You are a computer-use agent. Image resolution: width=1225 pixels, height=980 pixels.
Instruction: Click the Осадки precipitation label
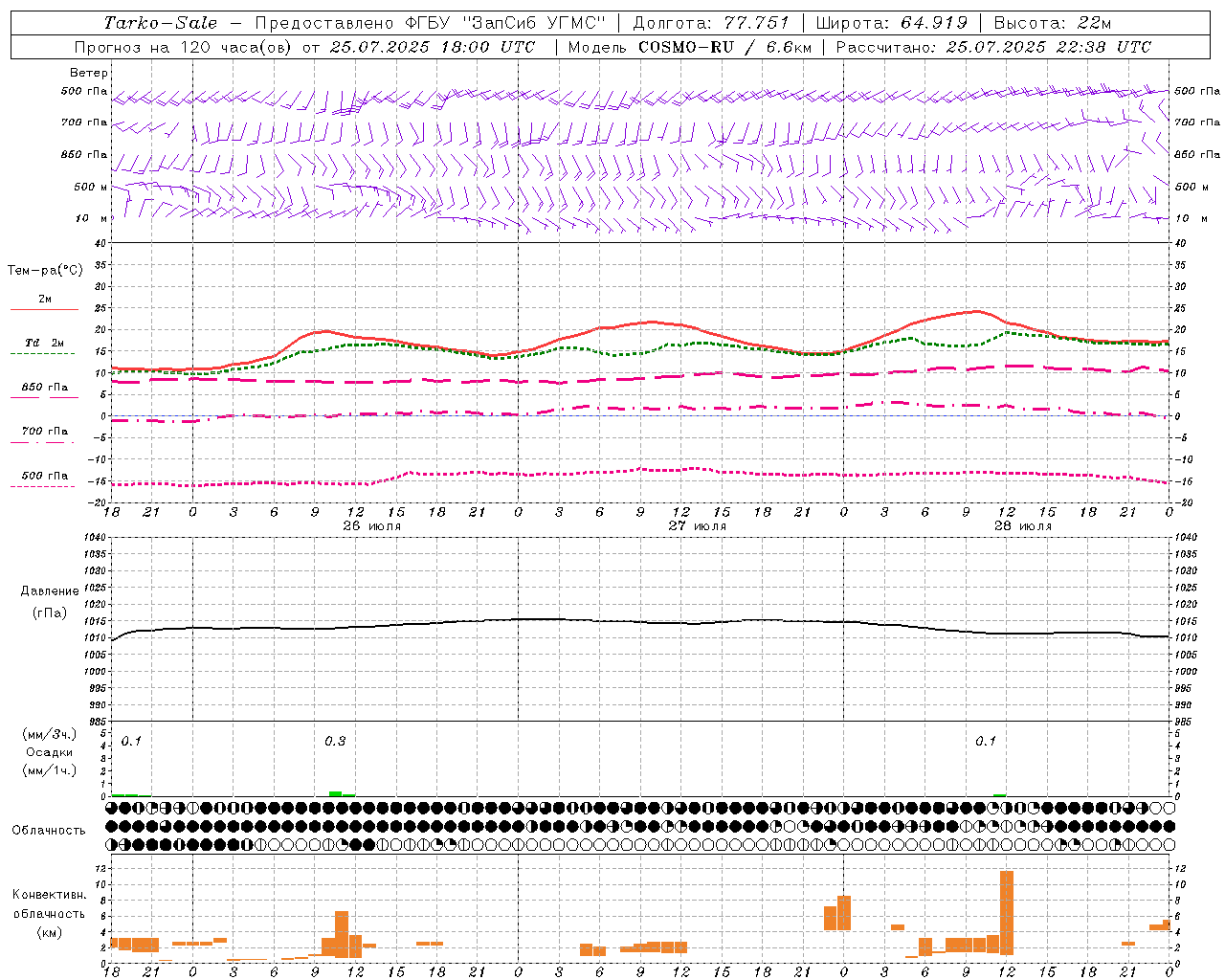pos(49,752)
